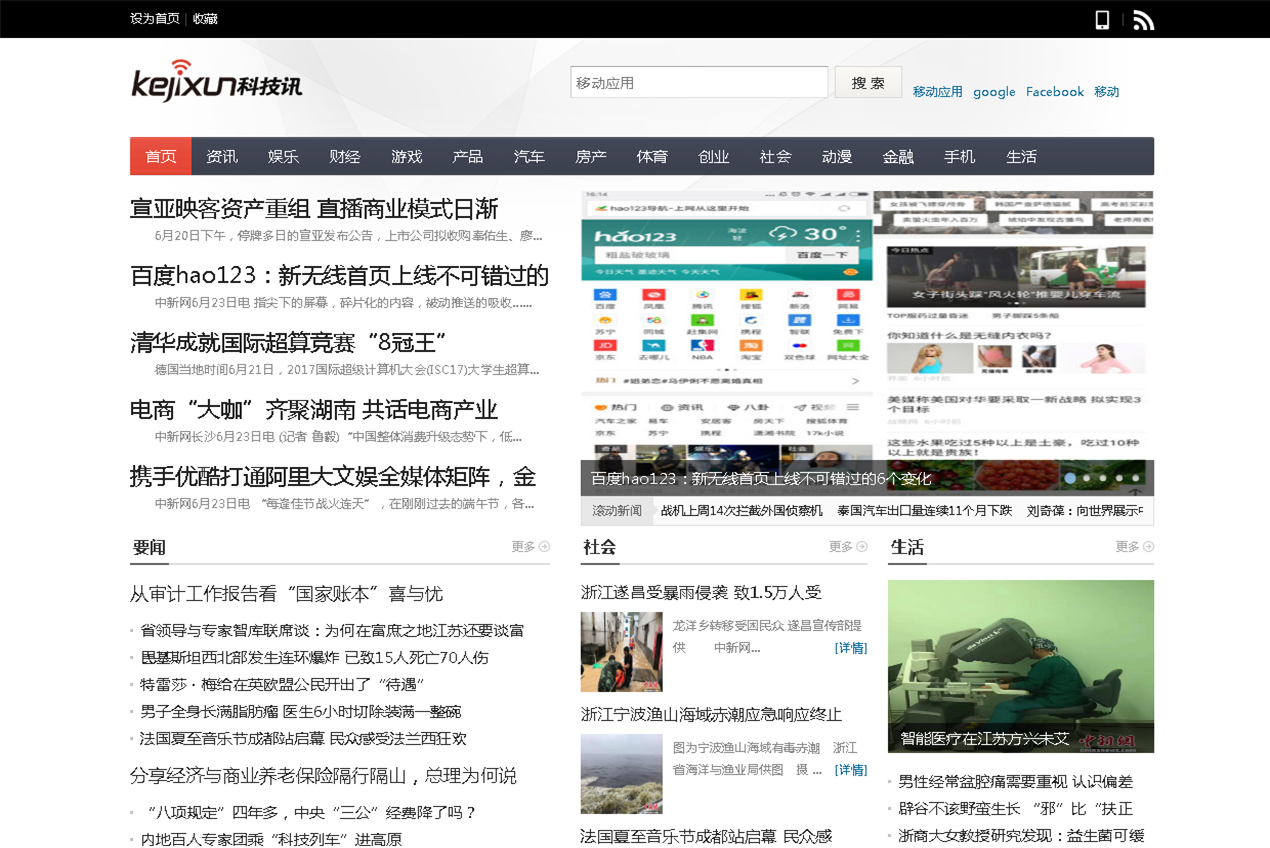Open ticker item 泰国汽车出口量连续11个月下跌

click(x=925, y=511)
